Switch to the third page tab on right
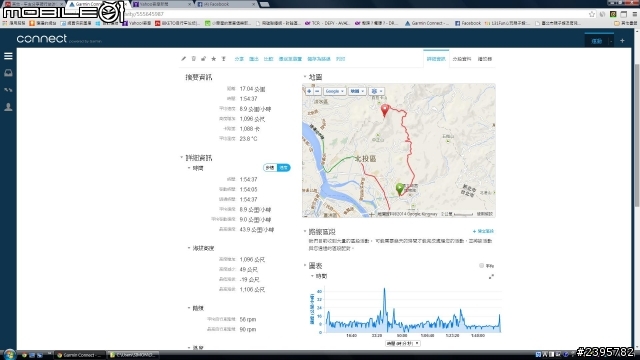 (x=484, y=59)
